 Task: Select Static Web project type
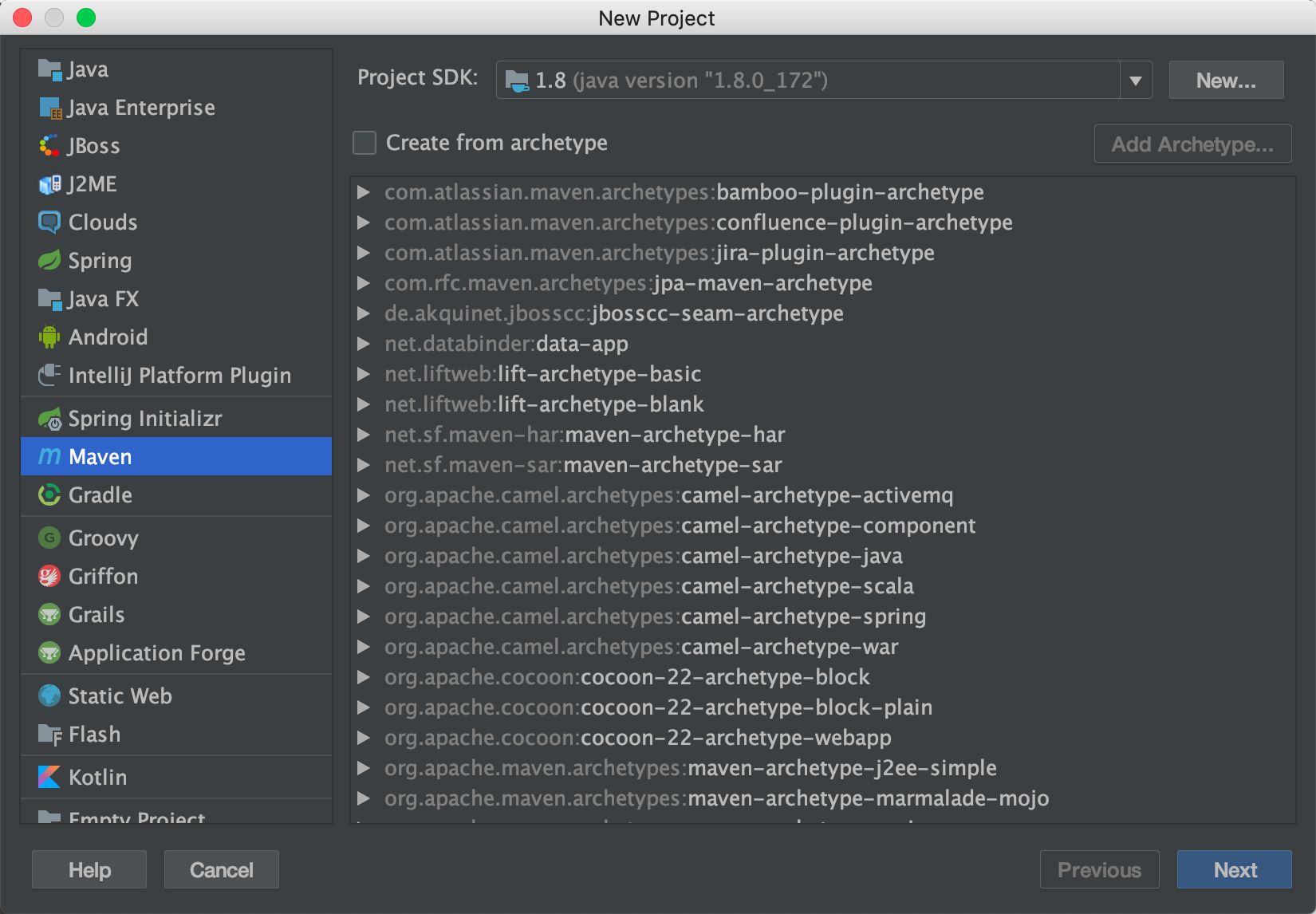tap(176, 696)
